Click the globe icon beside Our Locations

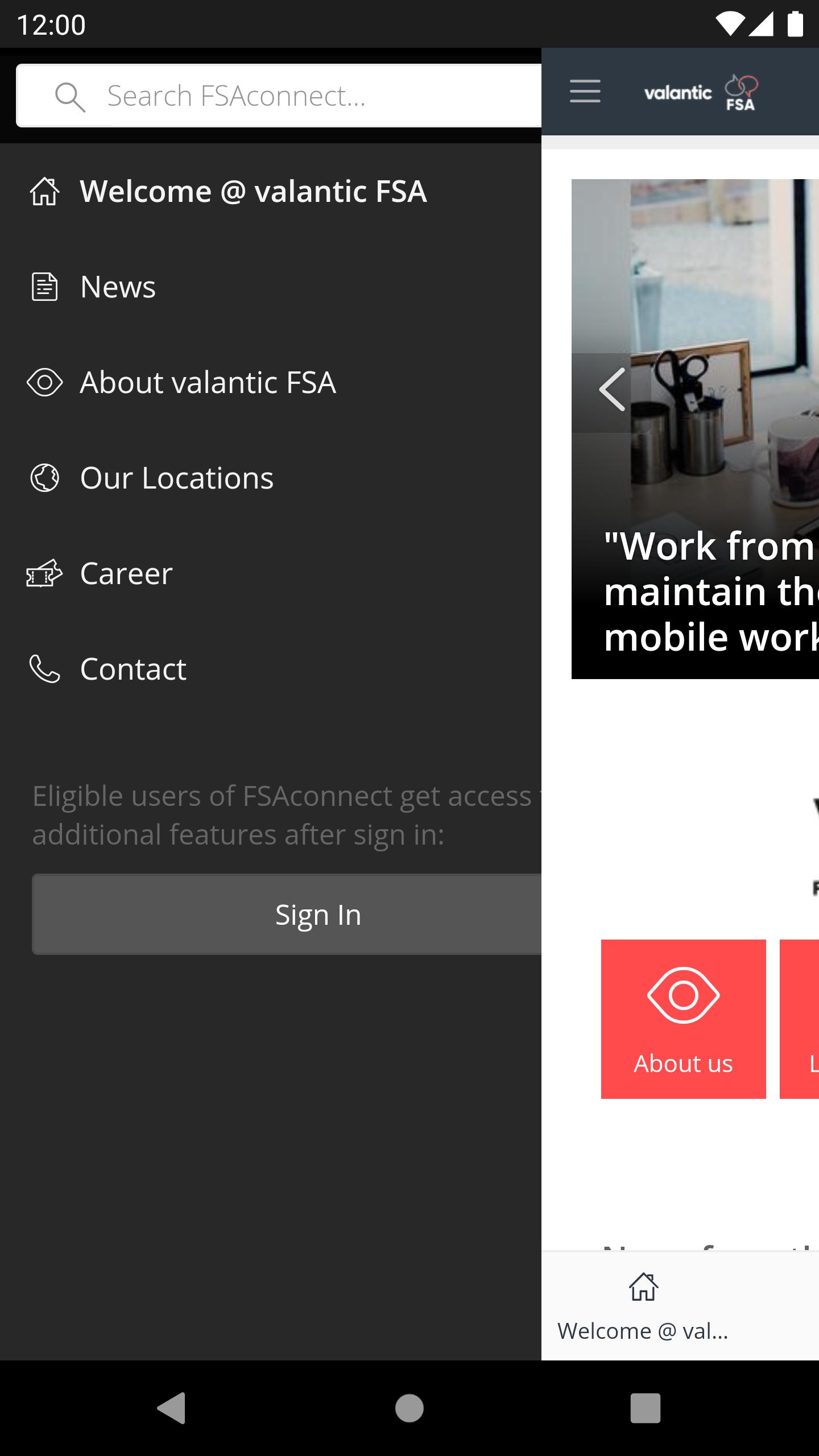coord(44,478)
